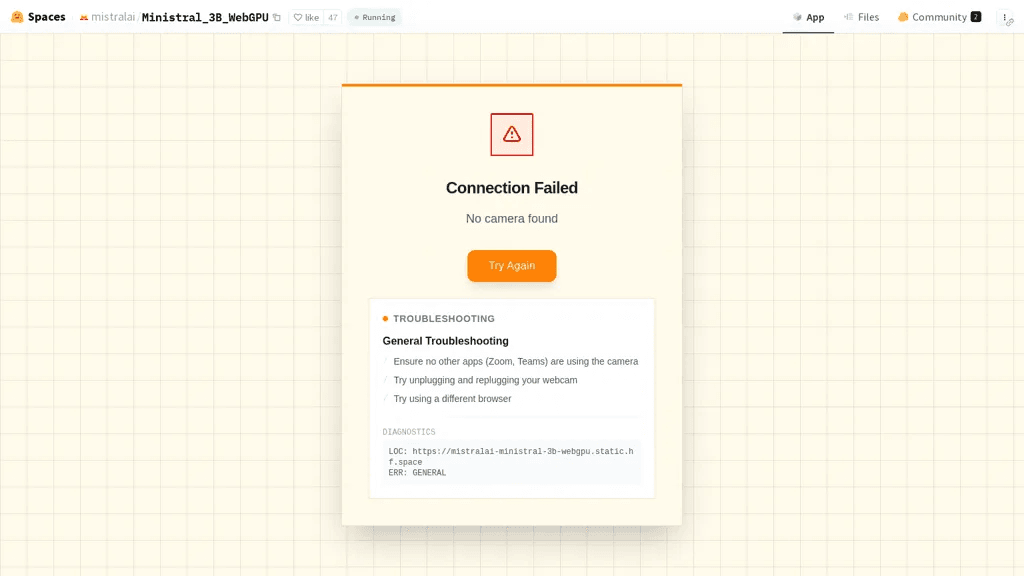Open the like count showing 47
This screenshot has width=1024, height=576.
click(333, 18)
